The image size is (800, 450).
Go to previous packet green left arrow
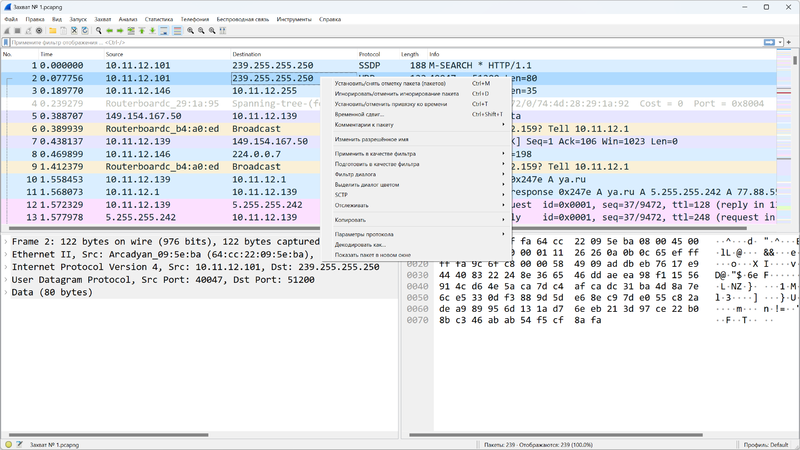109,31
